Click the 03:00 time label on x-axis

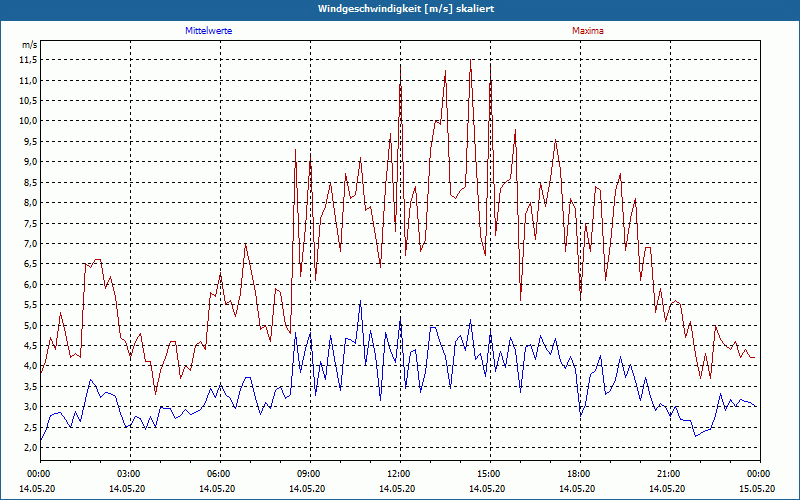[131, 474]
